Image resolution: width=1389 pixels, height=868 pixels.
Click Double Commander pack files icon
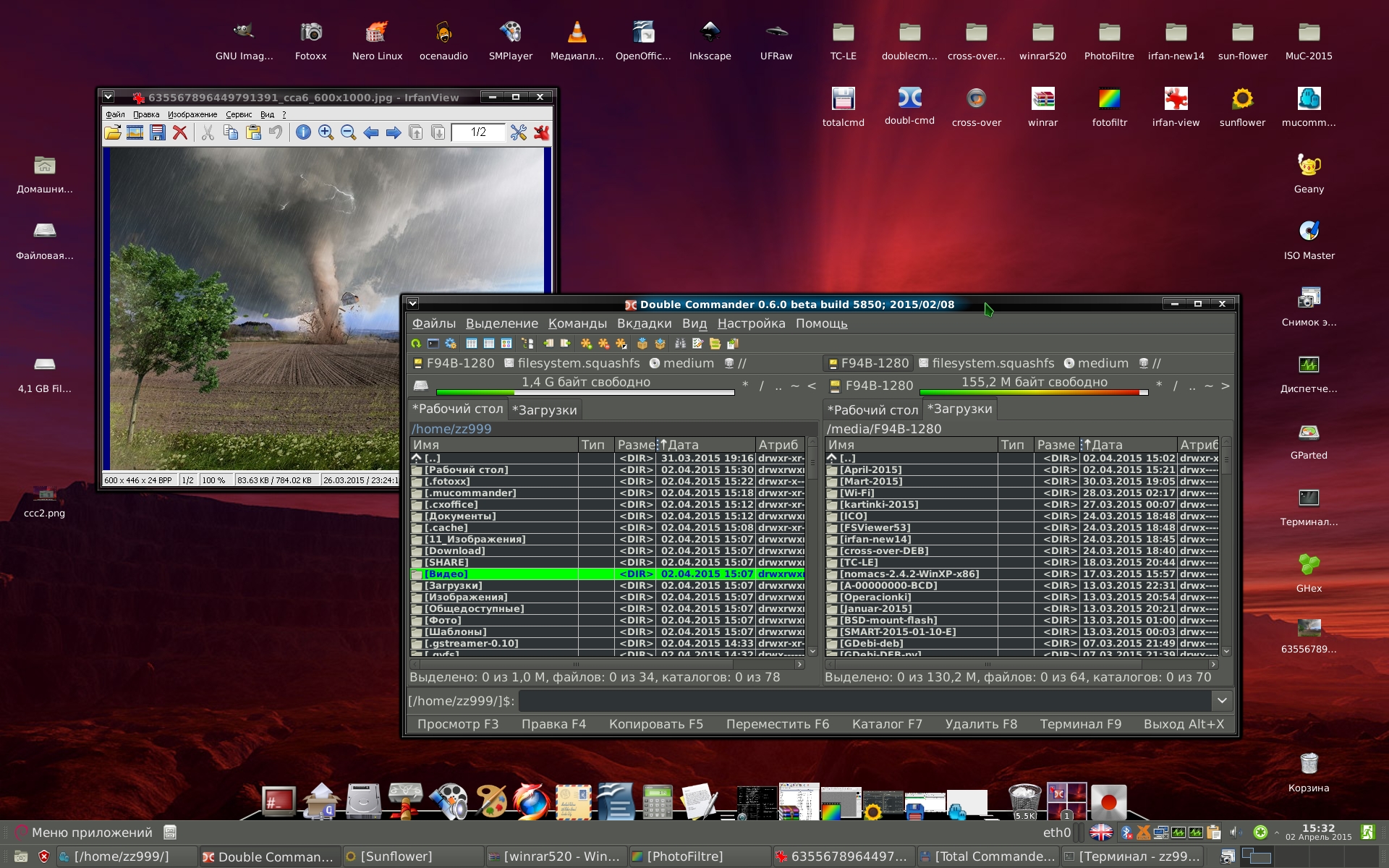642,344
